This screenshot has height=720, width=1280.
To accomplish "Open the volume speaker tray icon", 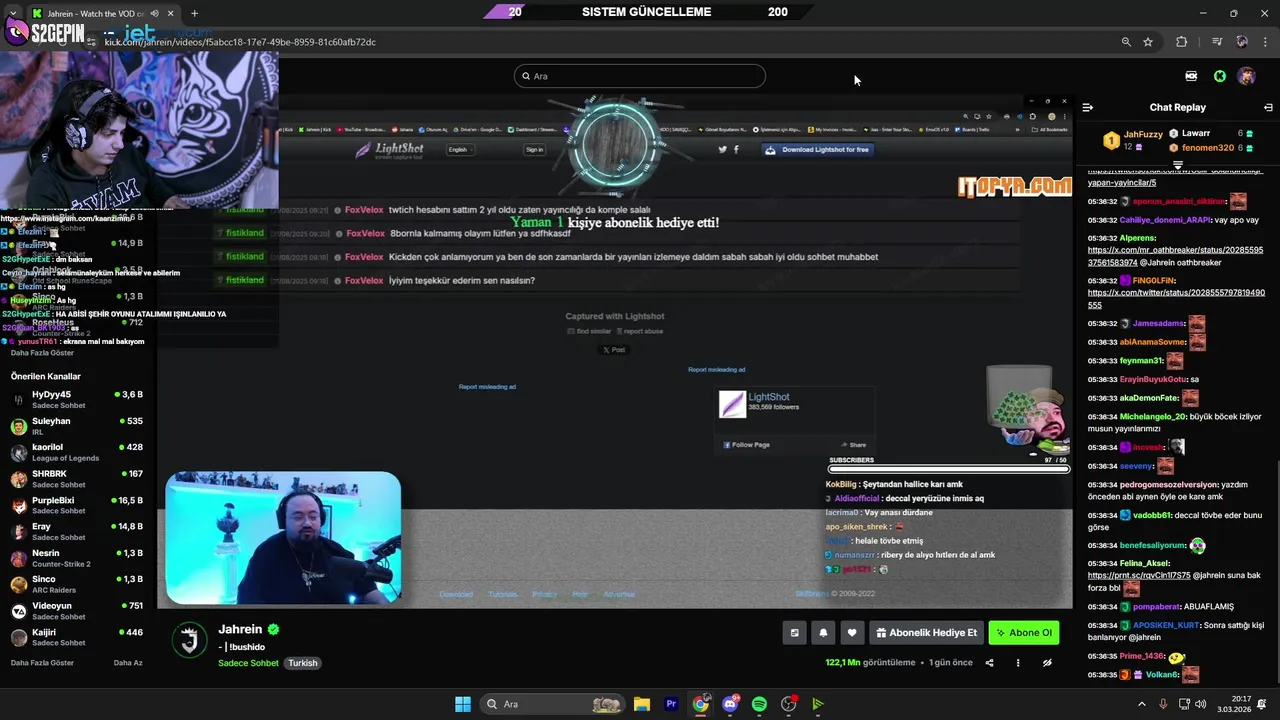I will click(x=1200, y=704).
